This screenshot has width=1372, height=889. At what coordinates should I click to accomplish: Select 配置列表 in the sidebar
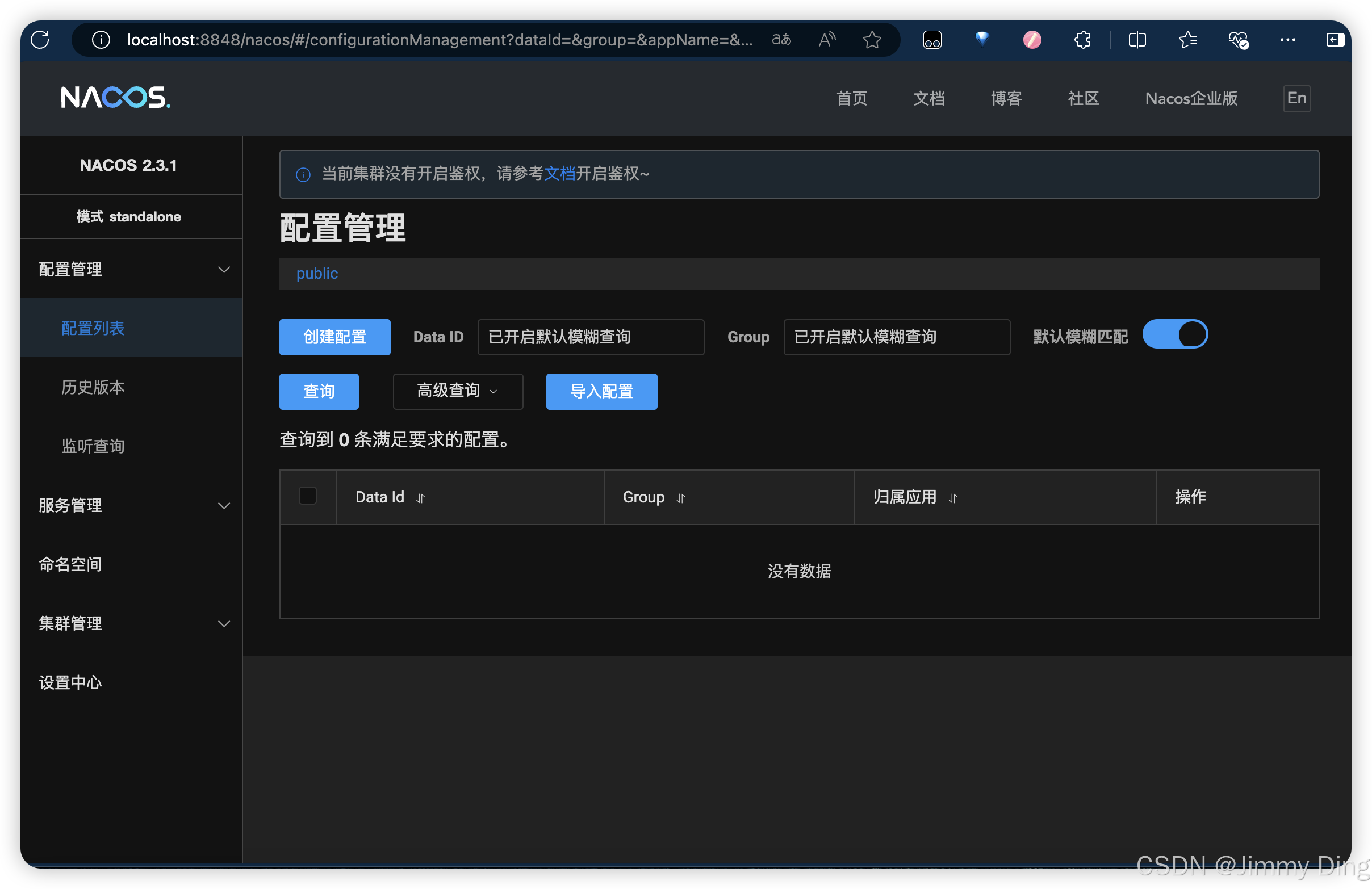click(131, 328)
